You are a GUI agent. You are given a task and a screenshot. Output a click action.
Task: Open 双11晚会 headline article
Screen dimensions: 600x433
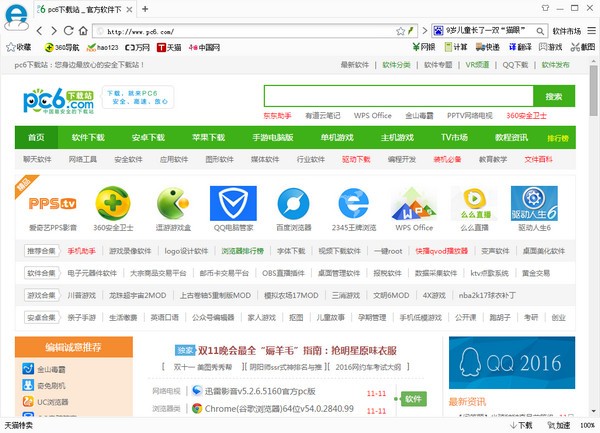point(297,350)
